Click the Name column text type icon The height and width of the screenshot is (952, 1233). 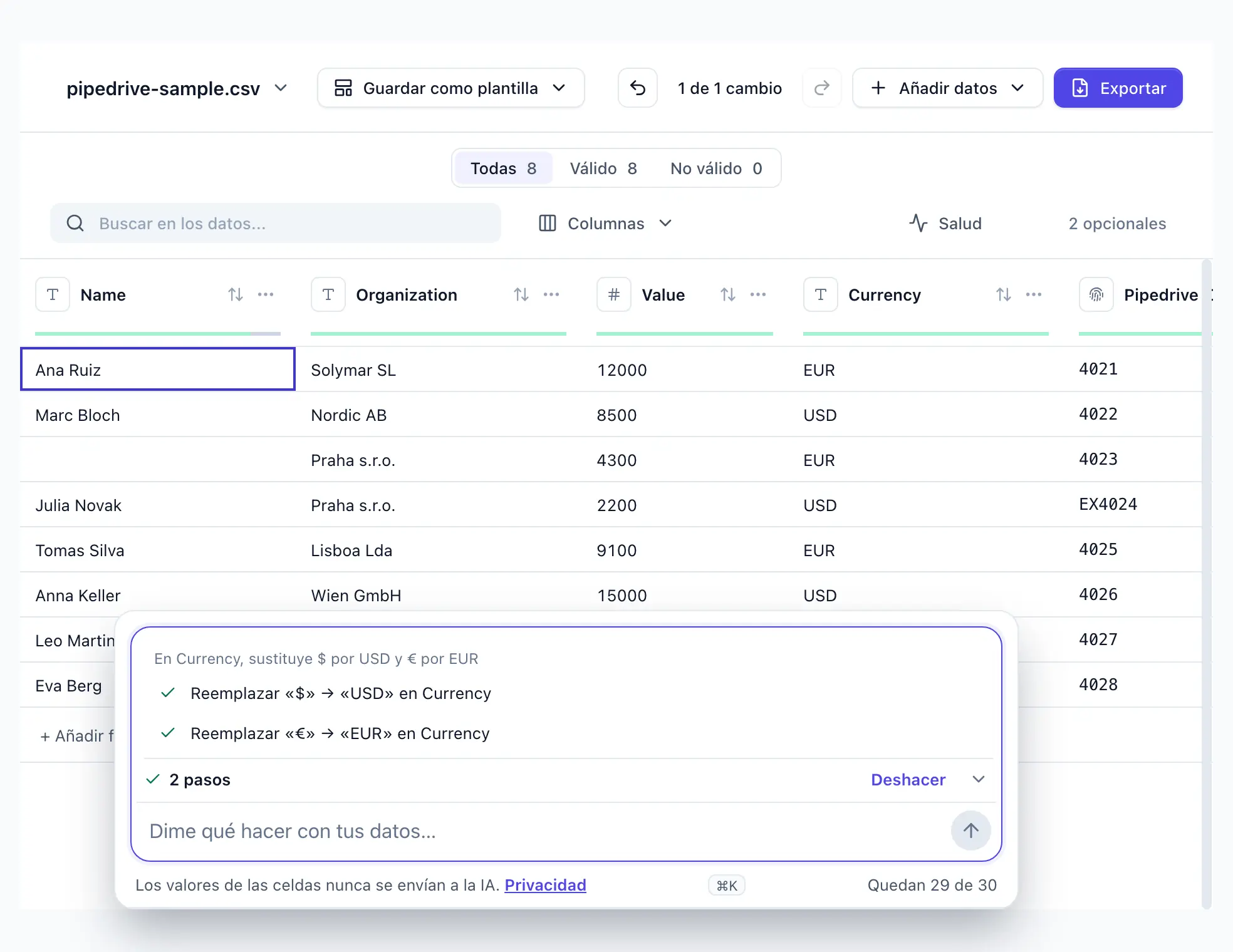click(53, 294)
